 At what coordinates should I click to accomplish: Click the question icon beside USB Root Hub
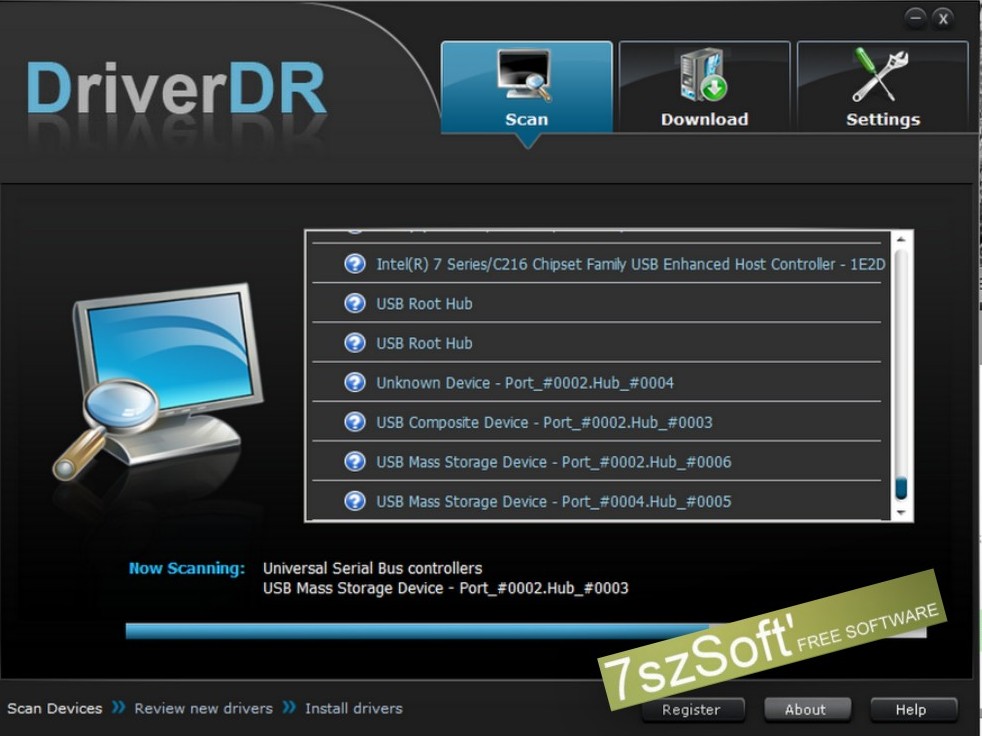(x=355, y=304)
